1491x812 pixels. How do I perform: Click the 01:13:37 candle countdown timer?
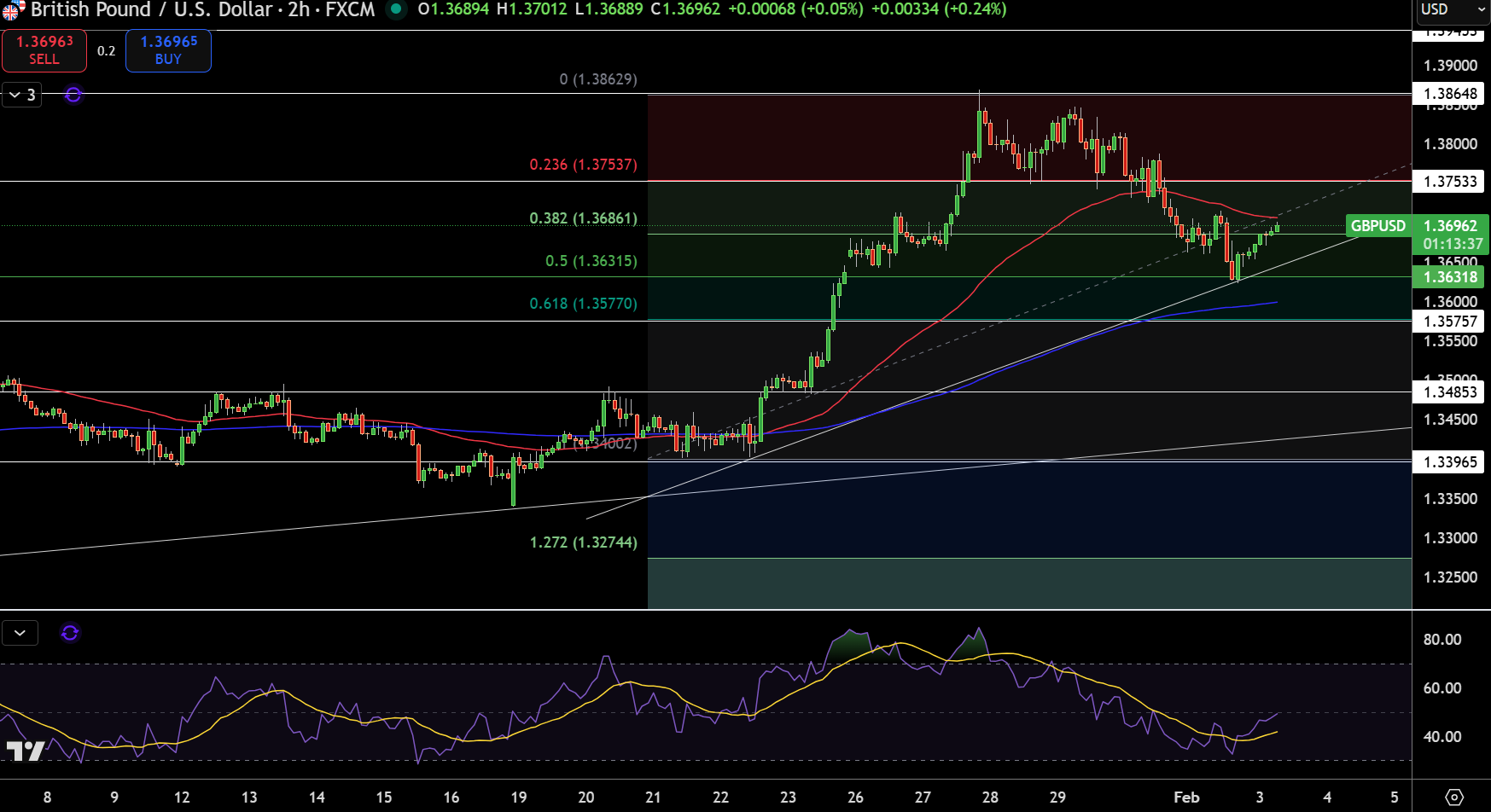[x=1453, y=244]
